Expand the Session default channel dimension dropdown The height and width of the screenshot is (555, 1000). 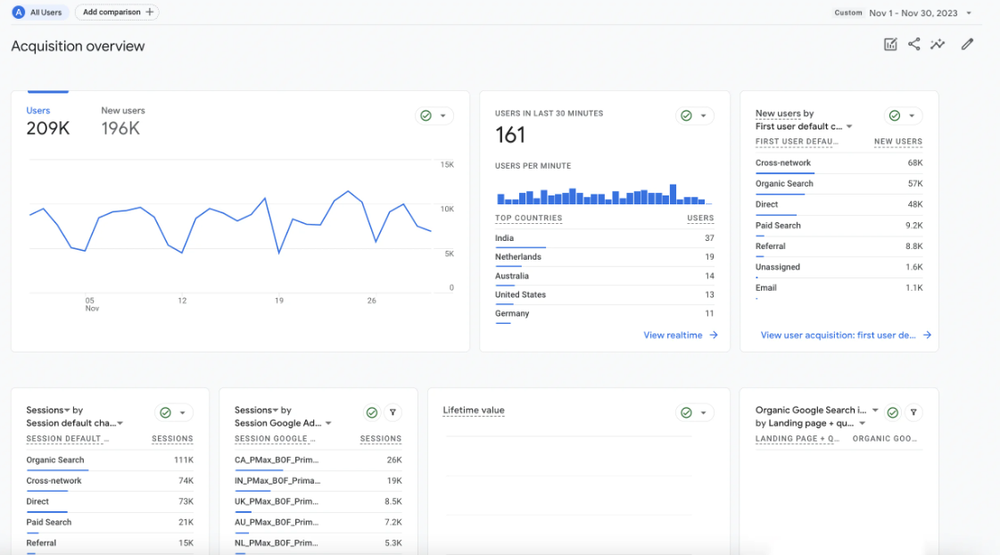(x=120, y=424)
